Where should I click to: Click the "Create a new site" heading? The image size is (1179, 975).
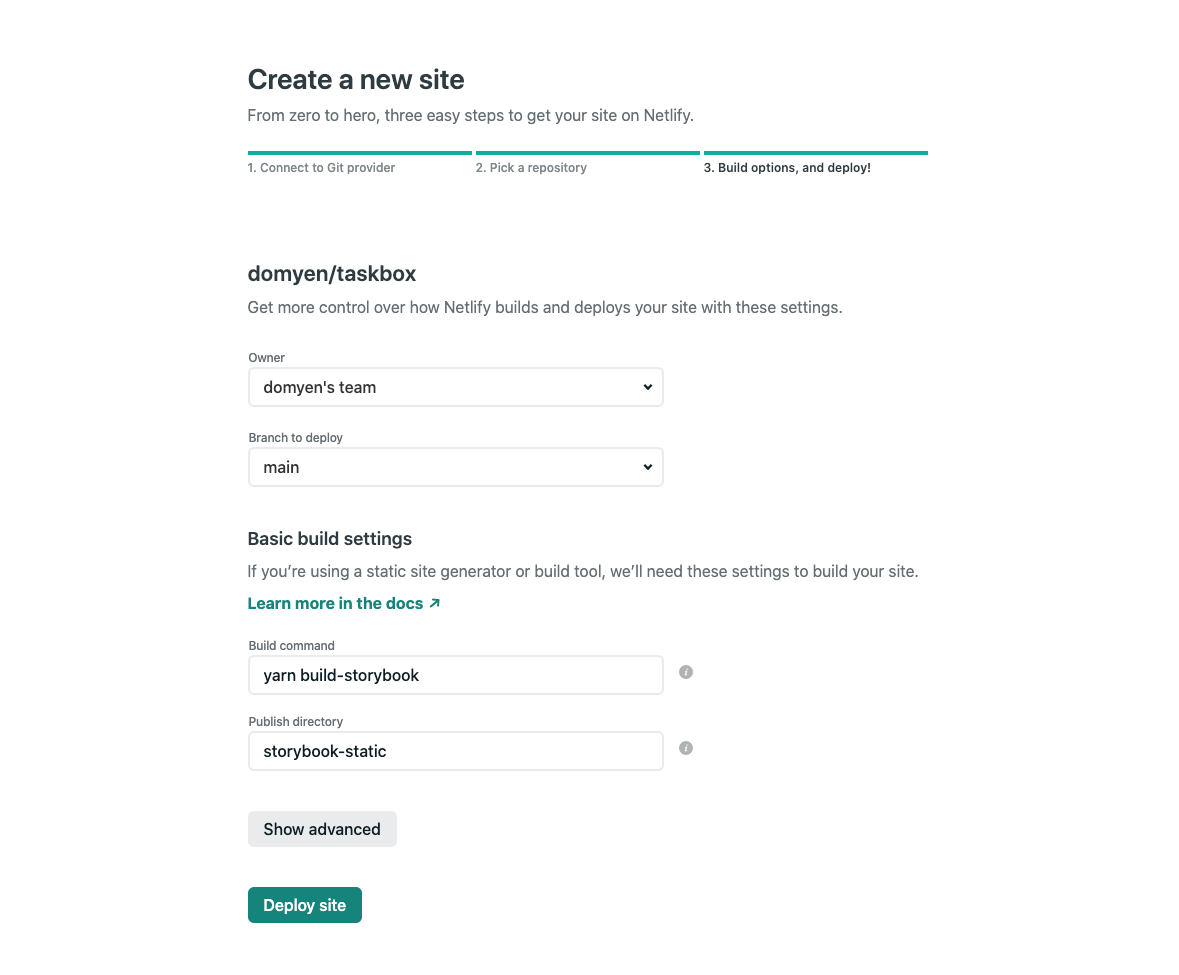356,79
